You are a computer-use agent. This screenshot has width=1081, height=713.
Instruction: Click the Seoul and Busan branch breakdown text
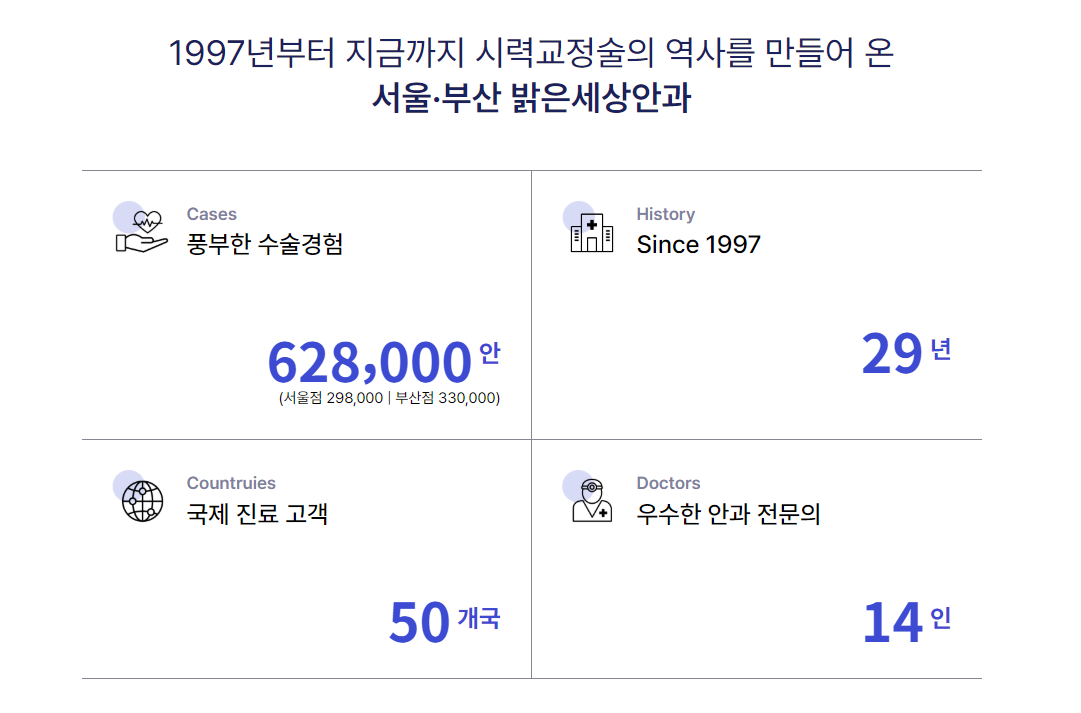coord(389,398)
